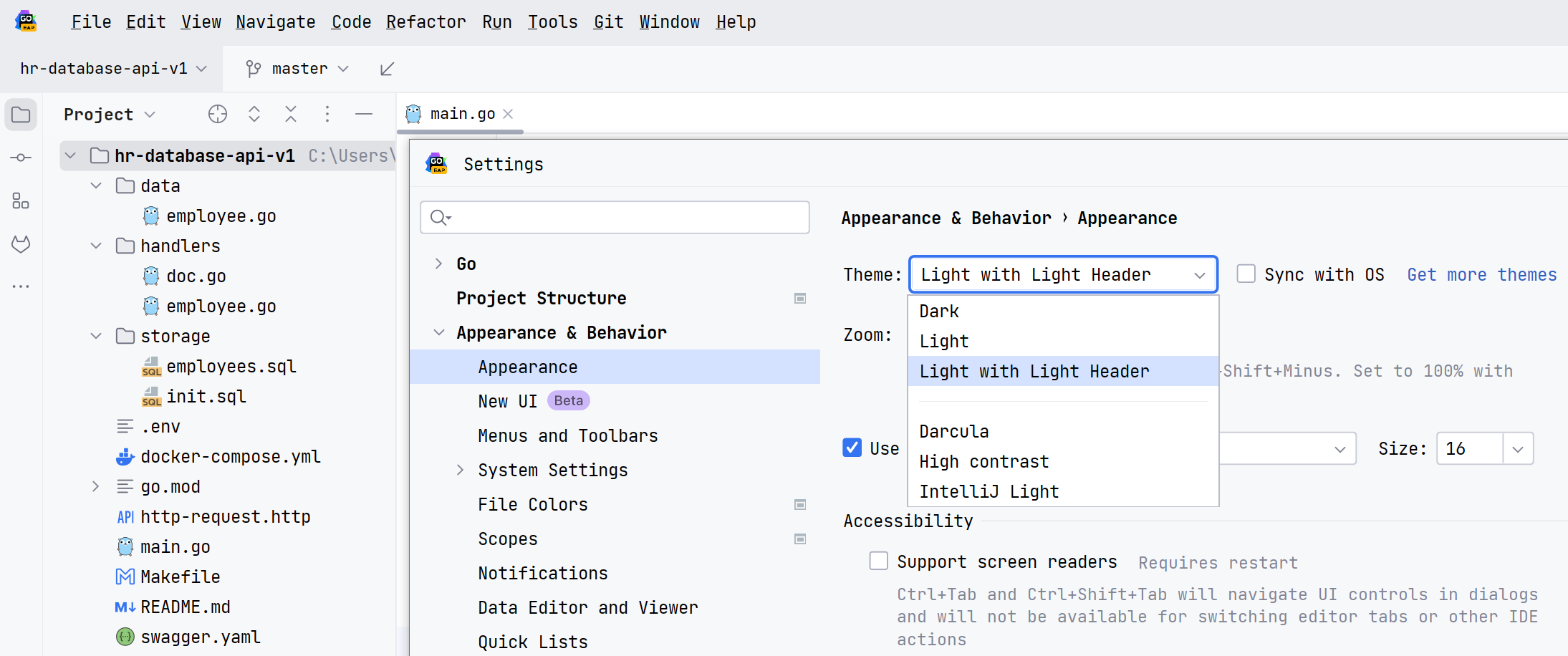Collapse the data folder
Screen dimensions: 1568x656
point(96,185)
